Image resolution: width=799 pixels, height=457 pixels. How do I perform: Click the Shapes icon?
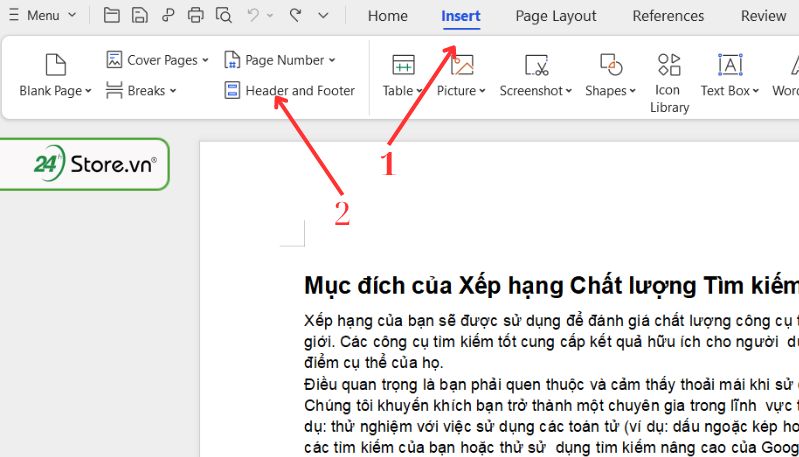[x=611, y=64]
